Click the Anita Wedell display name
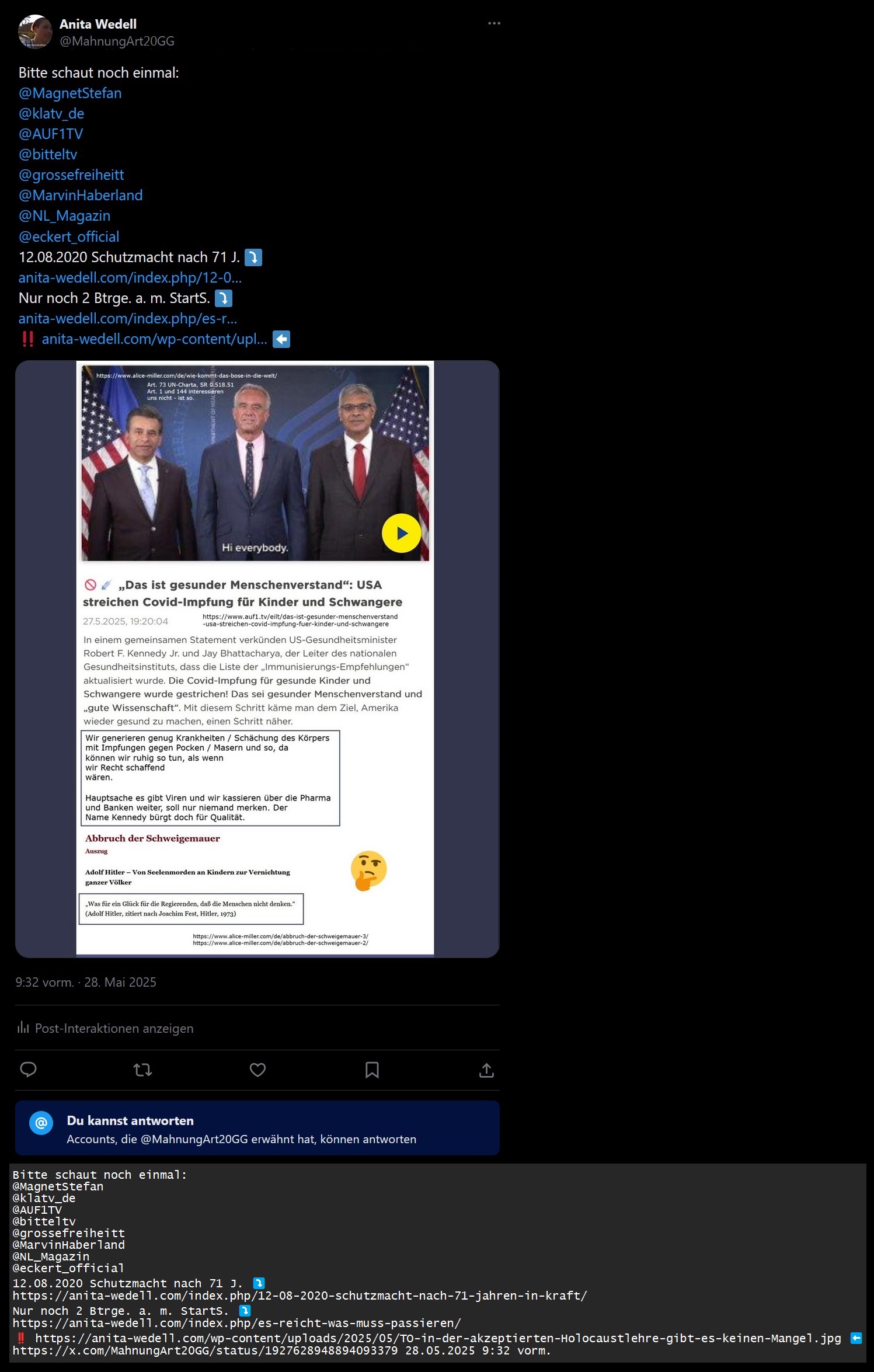874x1372 pixels. click(x=98, y=24)
